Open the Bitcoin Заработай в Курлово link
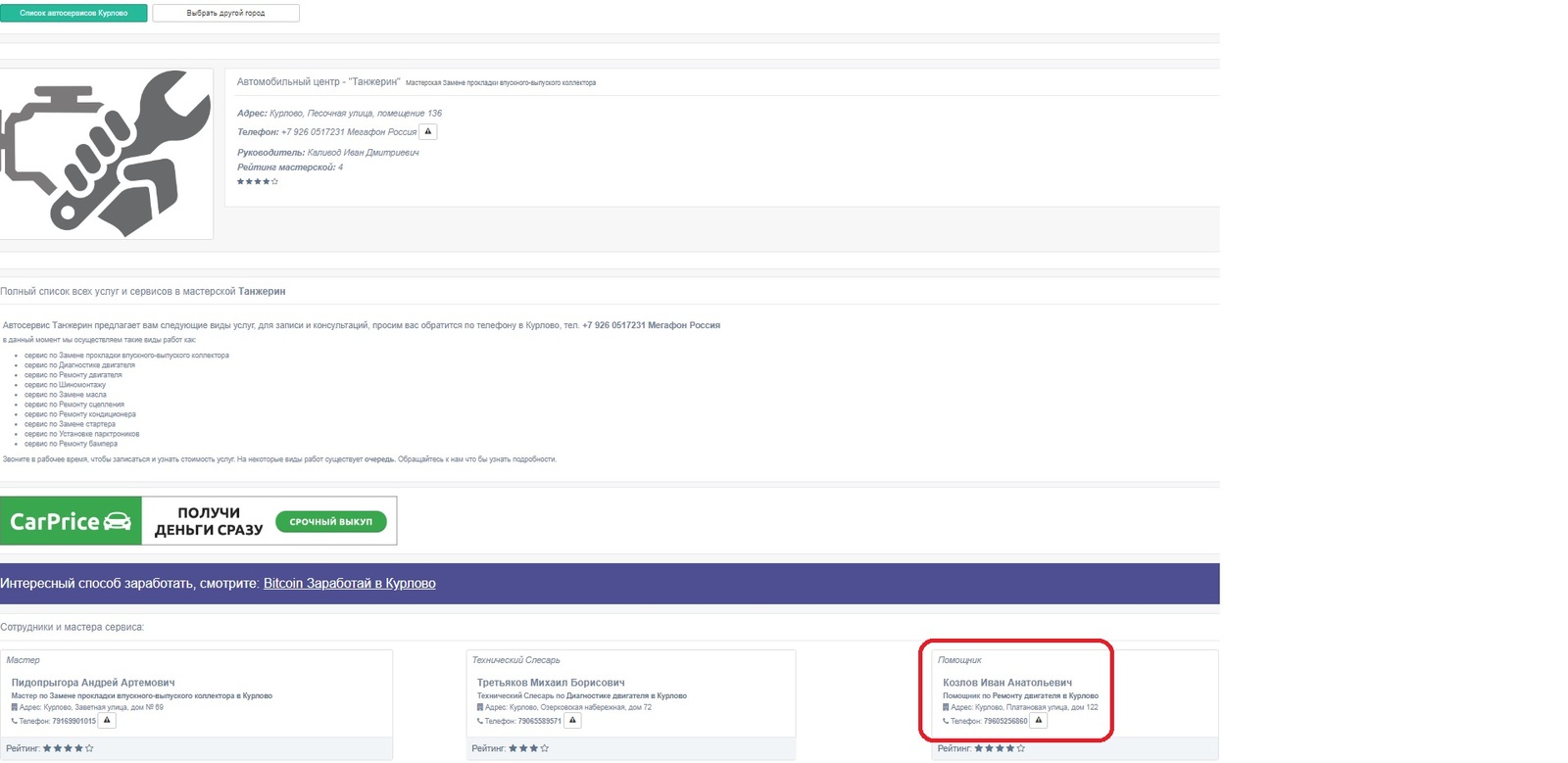Image resolution: width=1568 pixels, height=763 pixels. click(x=350, y=583)
